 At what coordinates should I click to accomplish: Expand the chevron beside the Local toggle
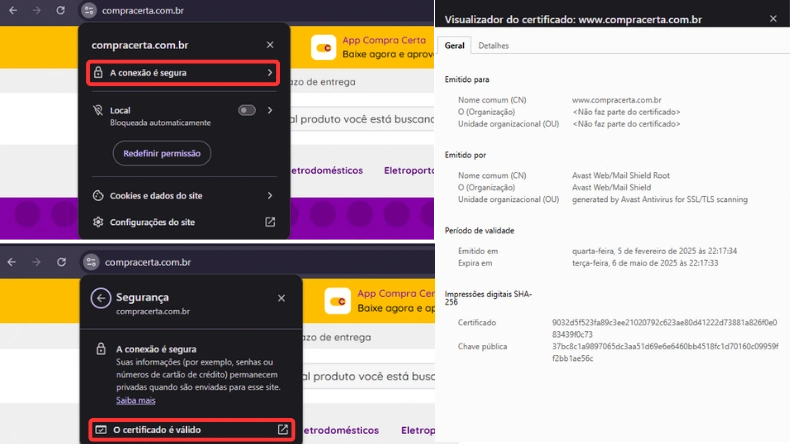pos(270,111)
